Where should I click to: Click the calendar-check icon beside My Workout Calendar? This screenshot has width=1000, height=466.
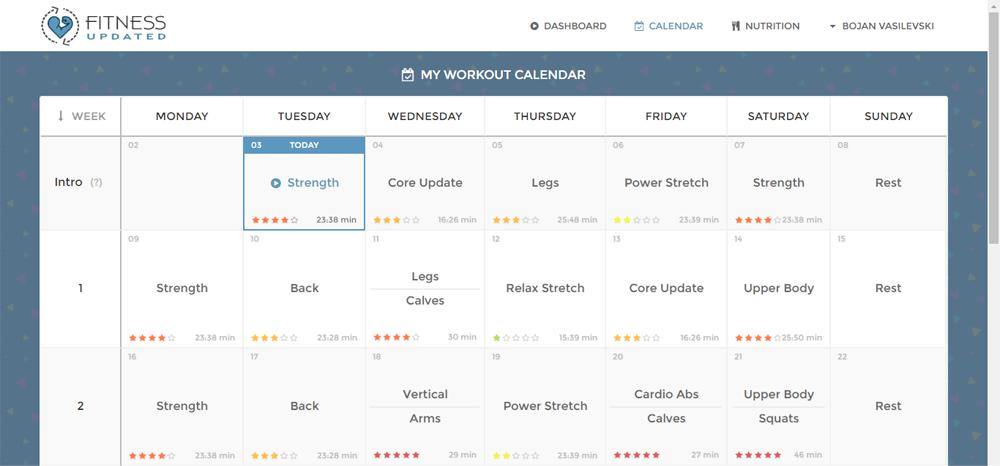407,75
